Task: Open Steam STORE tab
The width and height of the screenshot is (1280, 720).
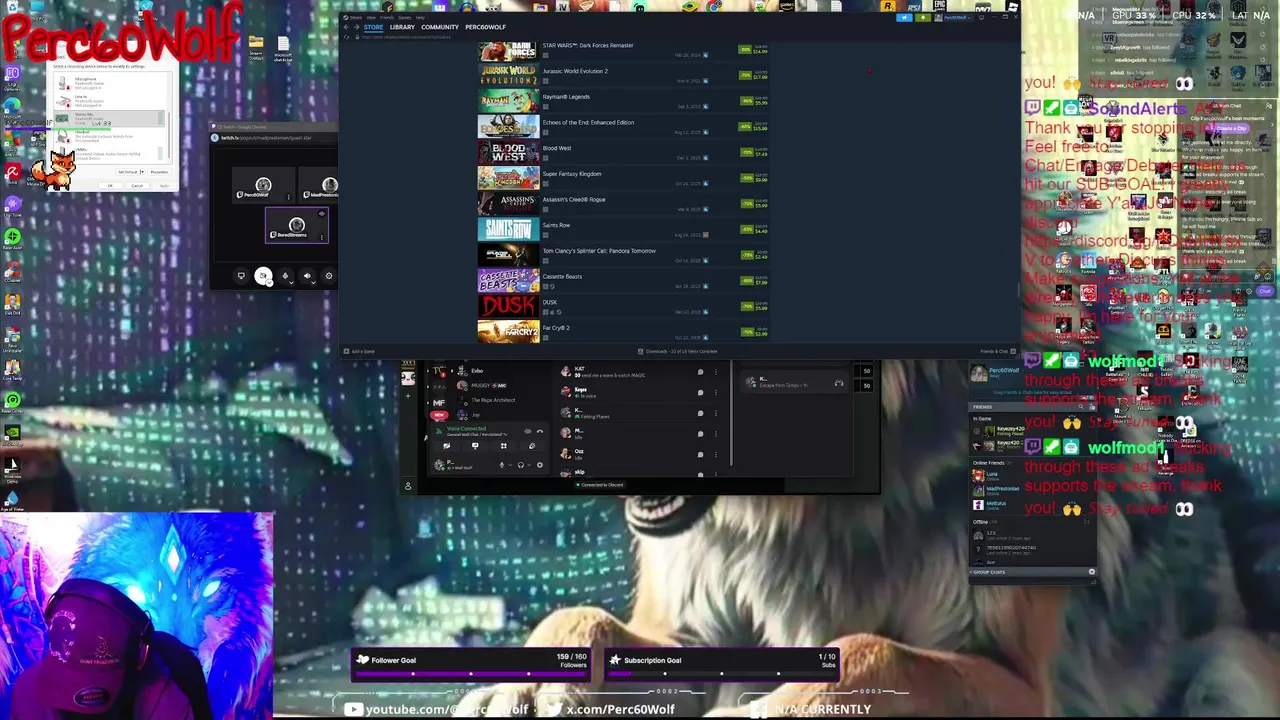Action: (373, 27)
